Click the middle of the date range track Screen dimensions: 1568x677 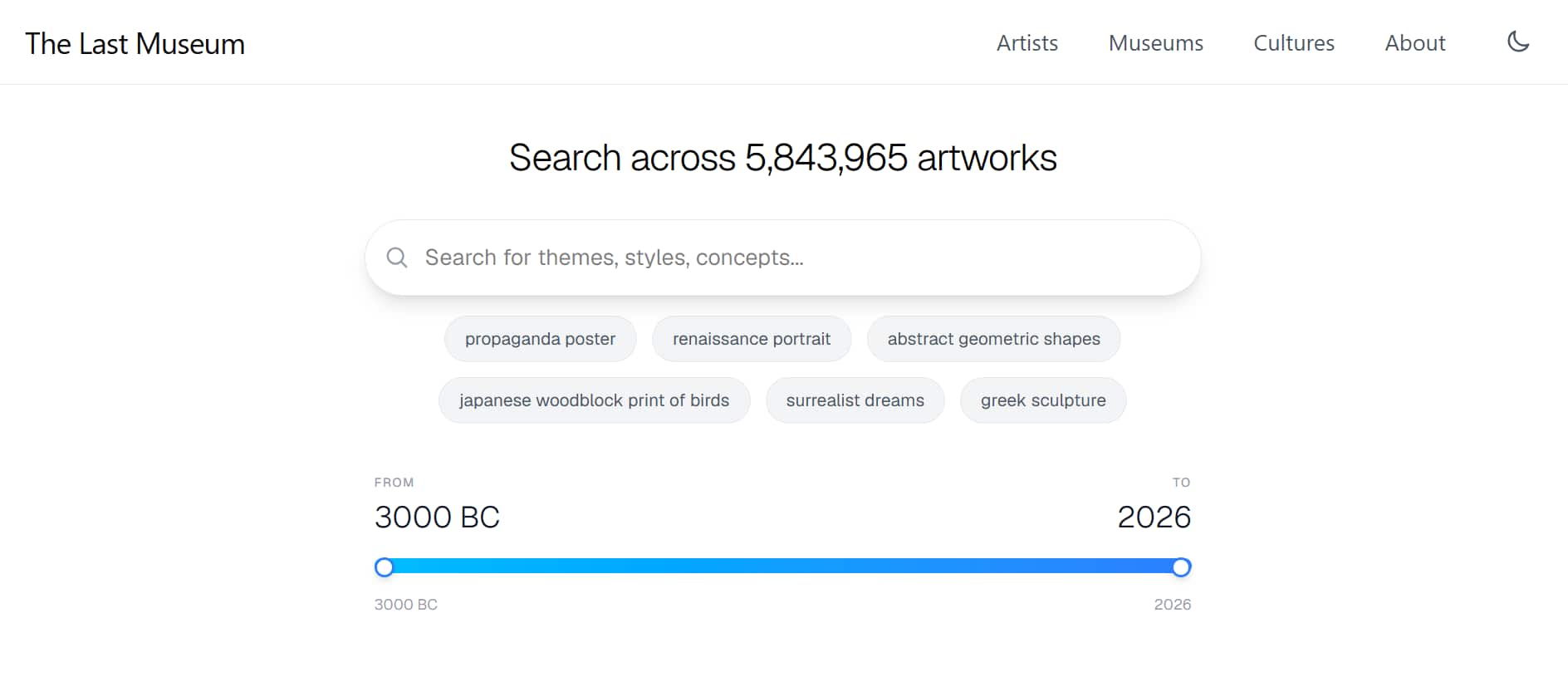point(783,567)
